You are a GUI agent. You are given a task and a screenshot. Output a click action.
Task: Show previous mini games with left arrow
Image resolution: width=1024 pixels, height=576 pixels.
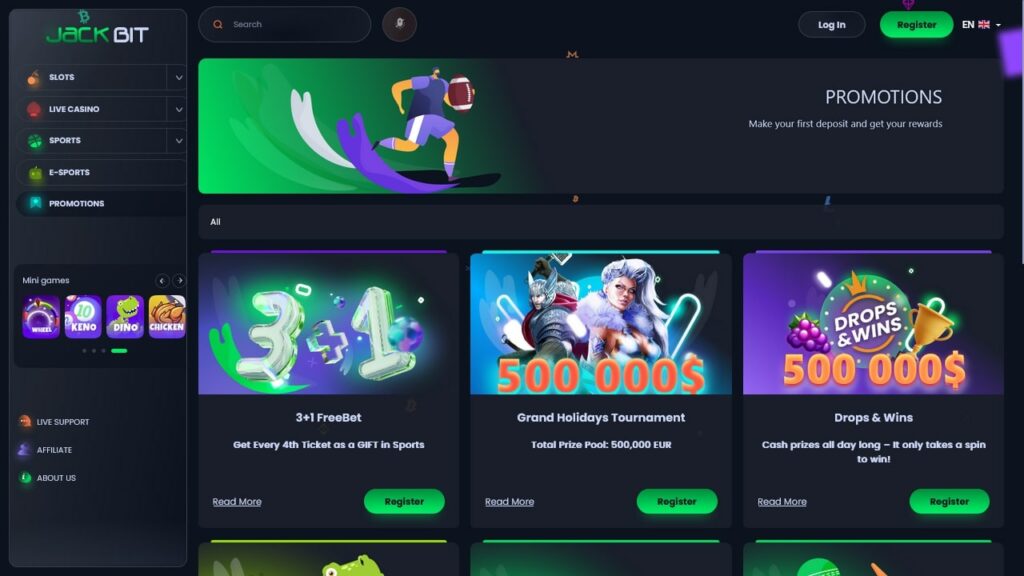click(162, 281)
